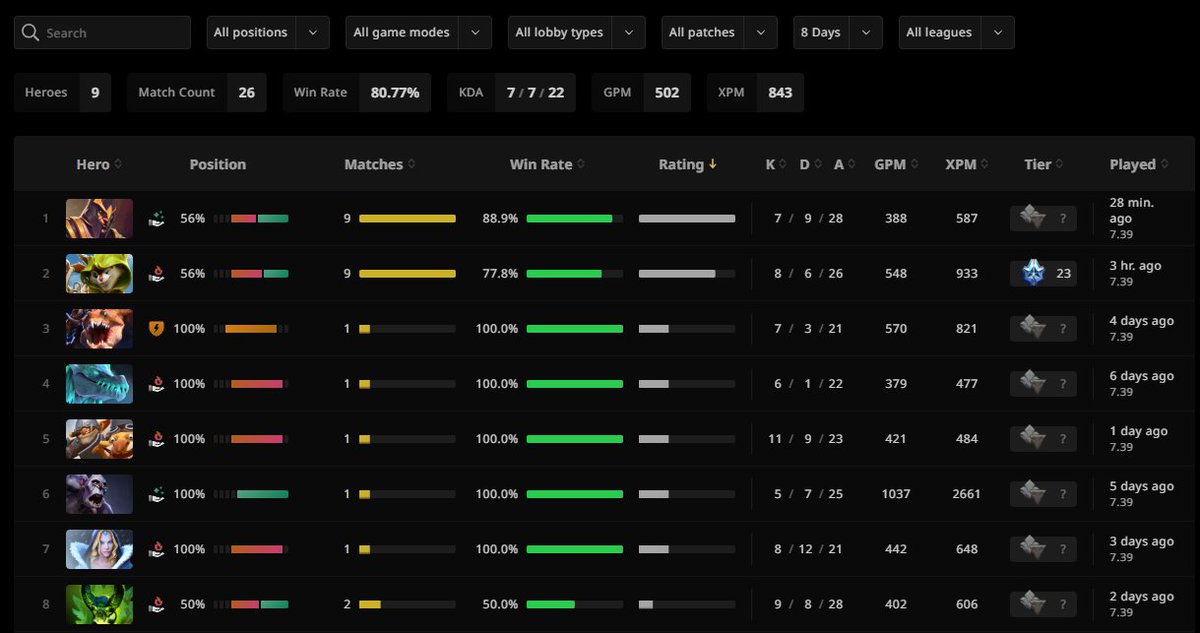Sort by Win Rate column header
The image size is (1200, 633).
pos(548,164)
